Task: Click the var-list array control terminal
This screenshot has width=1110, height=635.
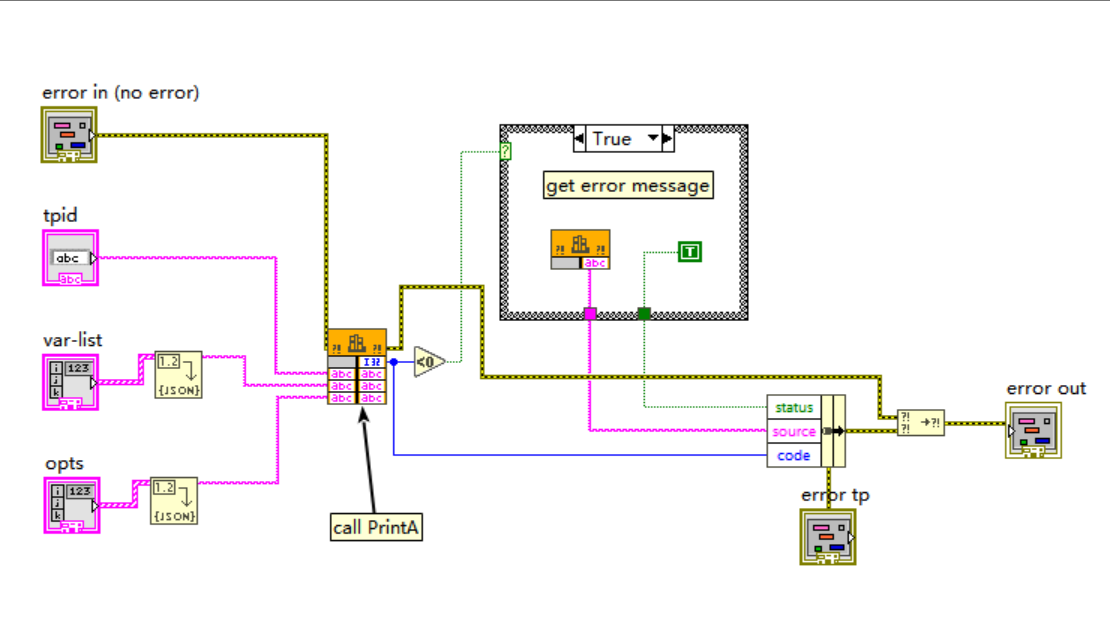Action: [68, 381]
